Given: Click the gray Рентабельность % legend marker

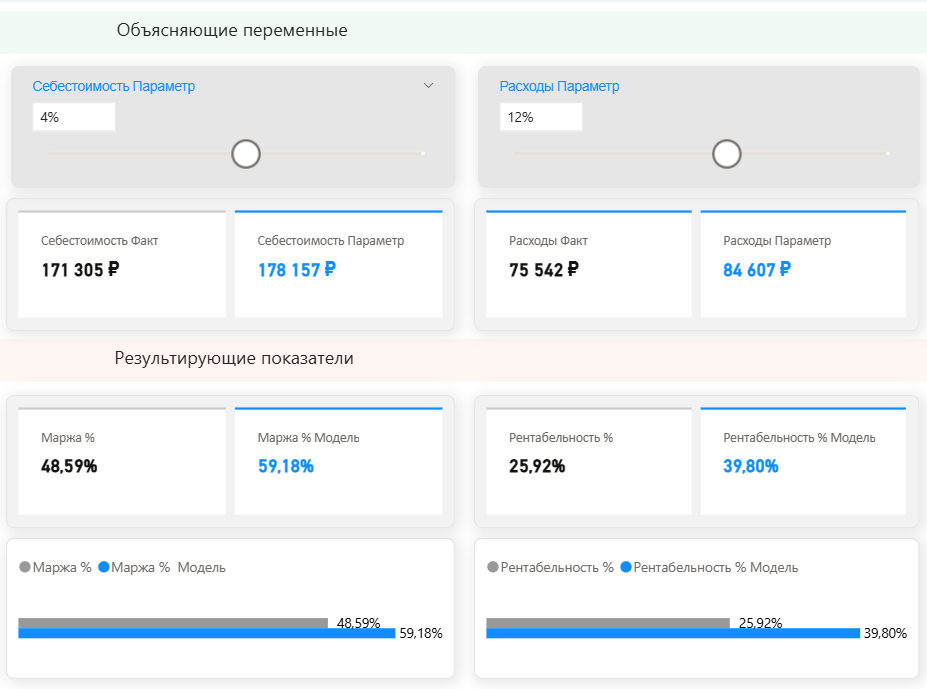Looking at the screenshot, I should (493, 567).
